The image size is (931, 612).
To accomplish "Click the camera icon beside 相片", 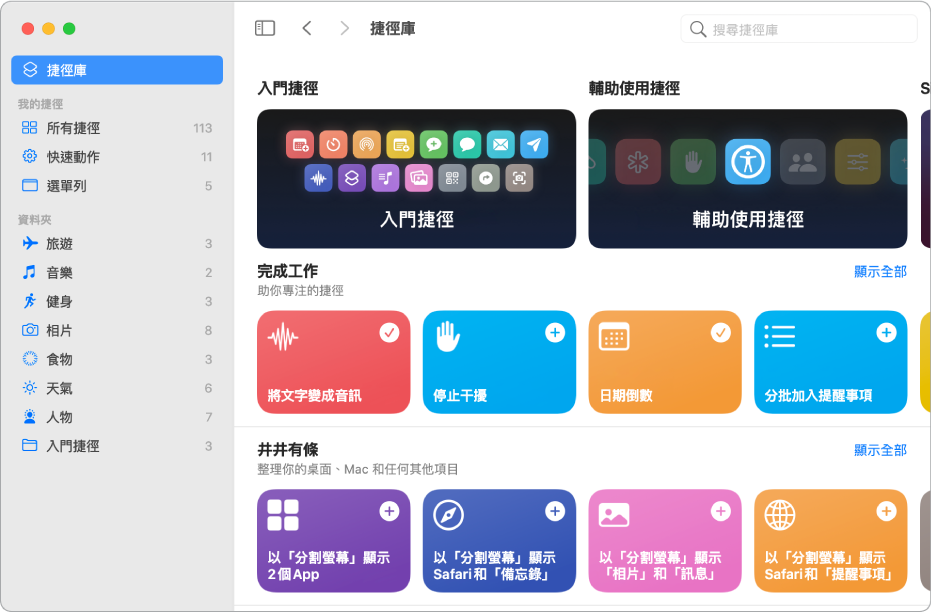I will 30,330.
